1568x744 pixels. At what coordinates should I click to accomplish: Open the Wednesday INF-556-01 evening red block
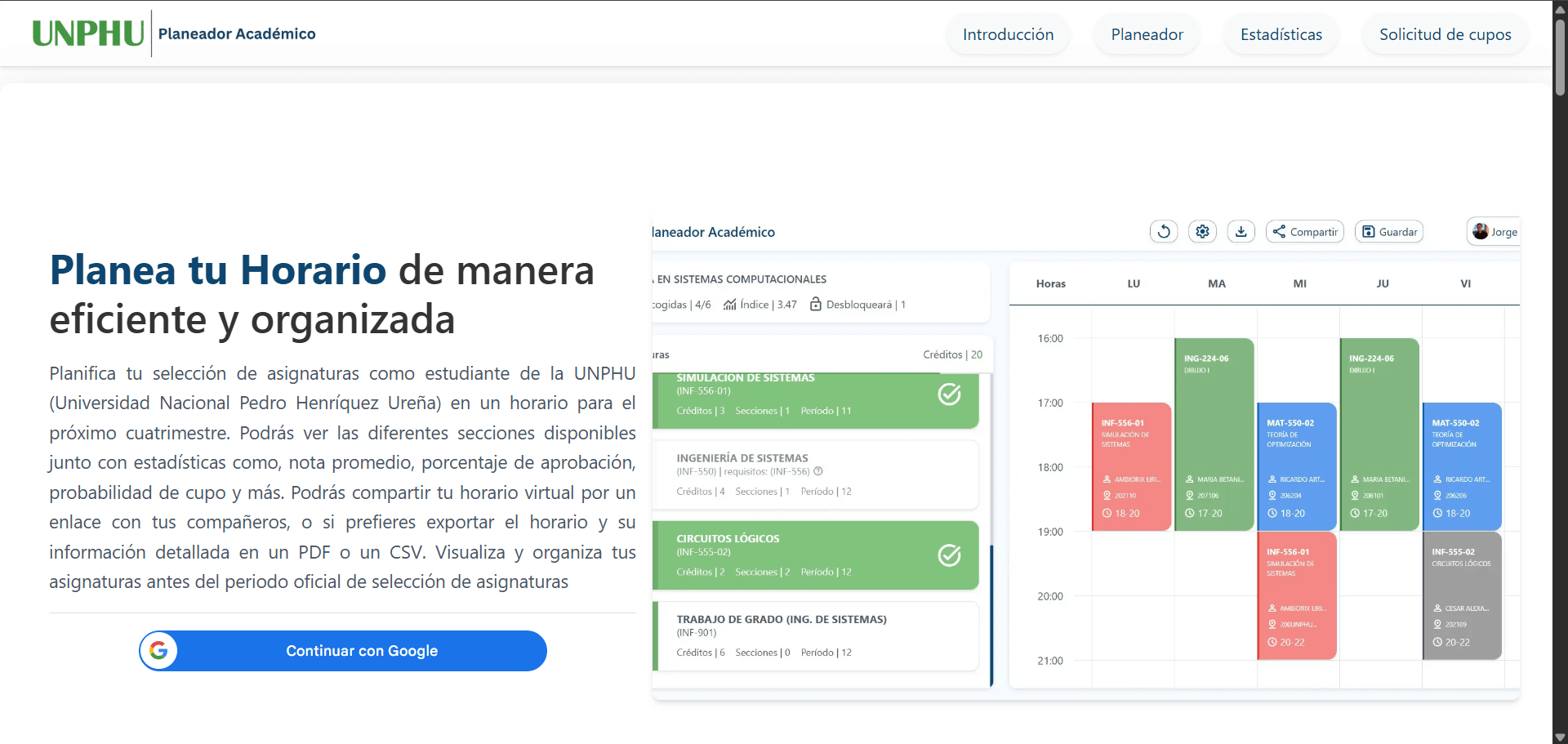[x=1297, y=595]
